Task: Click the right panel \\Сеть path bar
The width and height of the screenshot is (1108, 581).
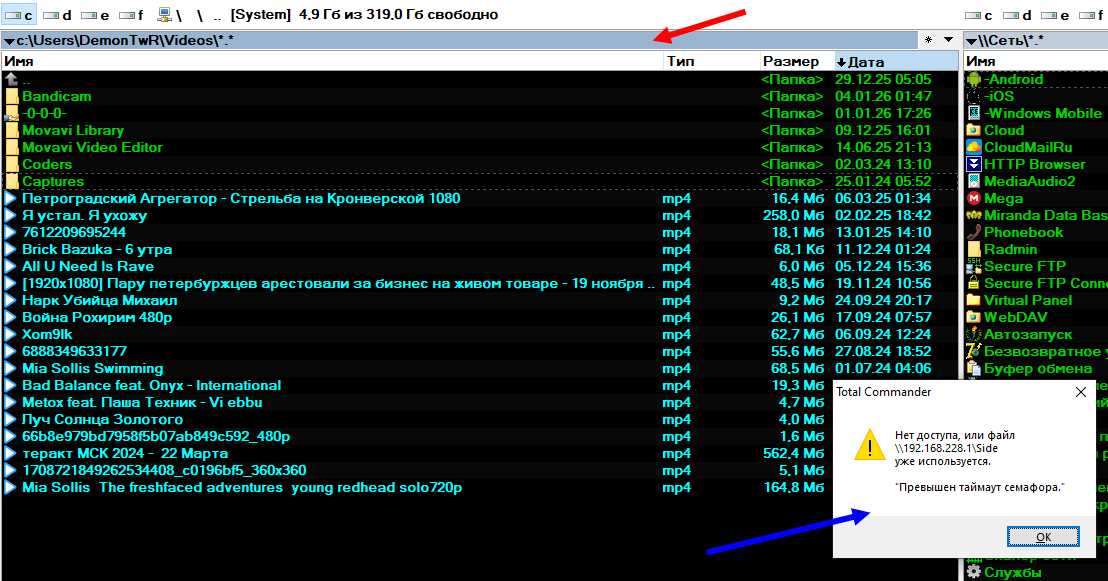Action: 1036,40
